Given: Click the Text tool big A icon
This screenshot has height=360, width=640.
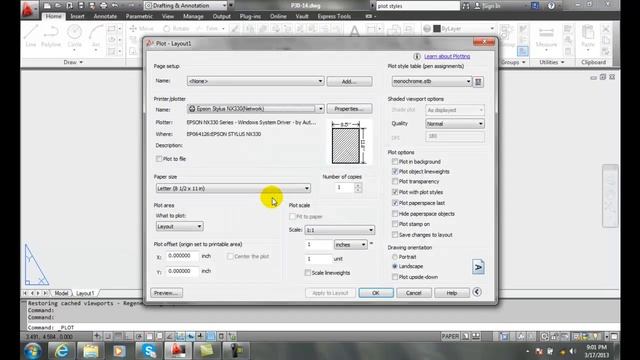Looking at the screenshot, I should (354, 31).
